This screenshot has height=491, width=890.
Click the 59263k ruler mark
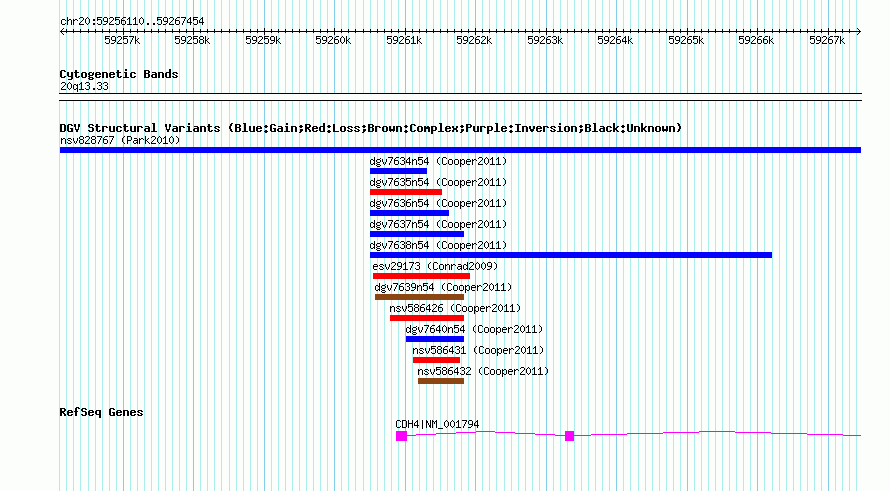[545, 40]
